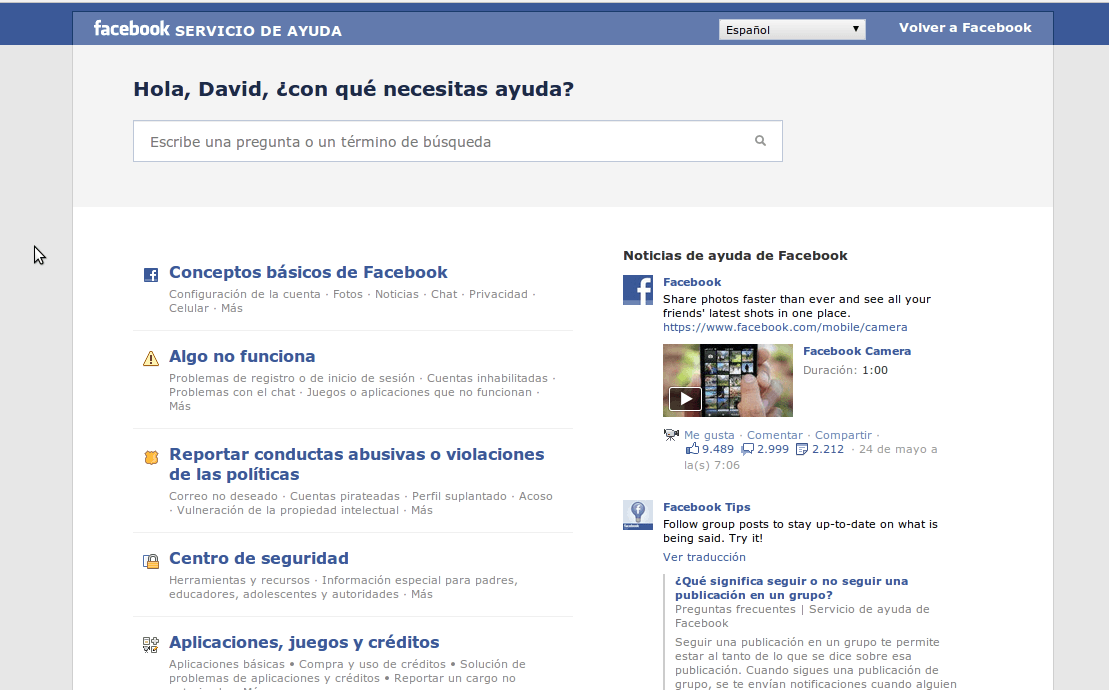Open the Español language dropdown
1109x690 pixels.
(x=792, y=30)
